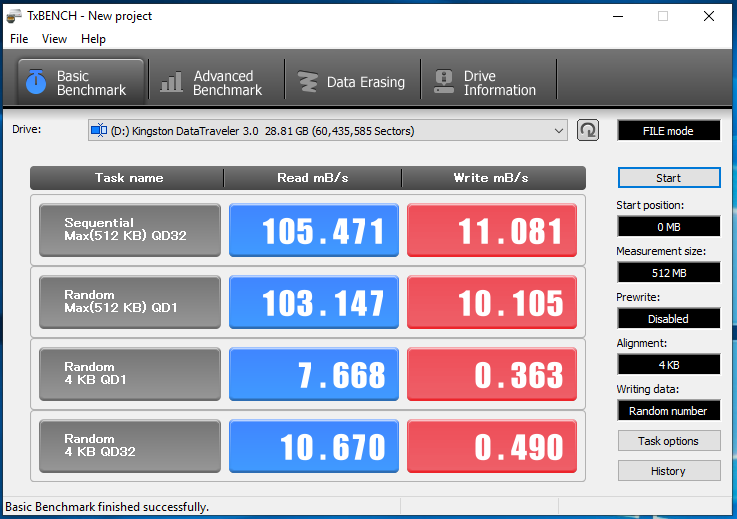The image size is (737, 519).
Task: Click the 'Drive:' label
Action: click(x=27, y=129)
